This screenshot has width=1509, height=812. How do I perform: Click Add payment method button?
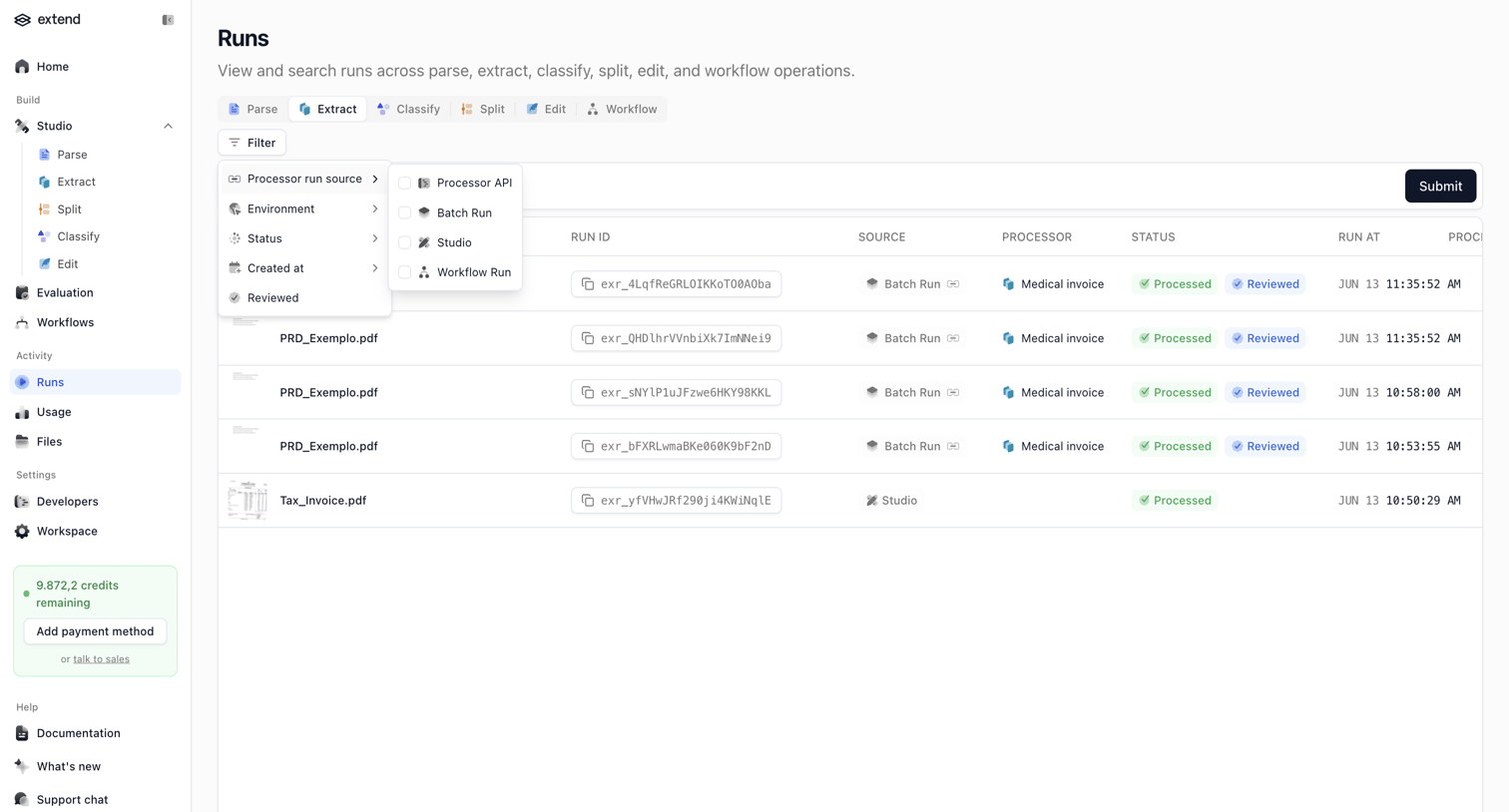tap(95, 631)
